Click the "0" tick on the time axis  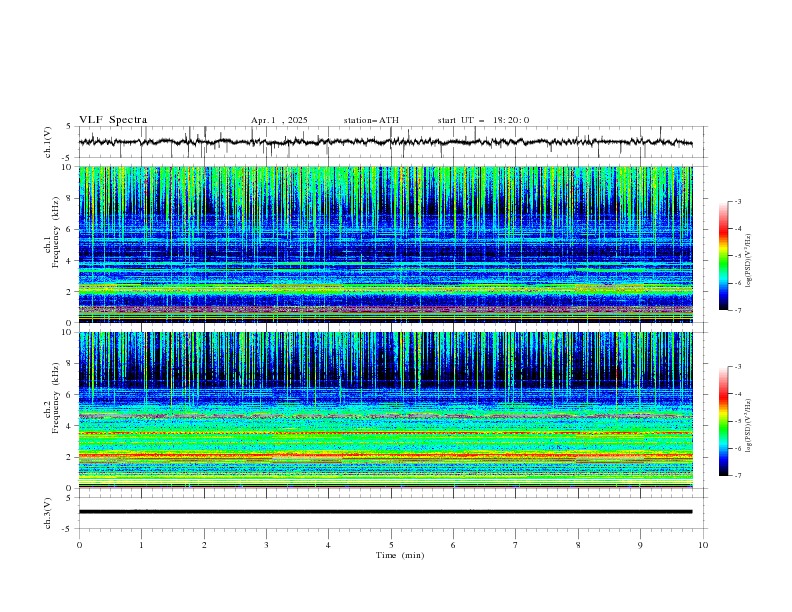[x=79, y=545]
